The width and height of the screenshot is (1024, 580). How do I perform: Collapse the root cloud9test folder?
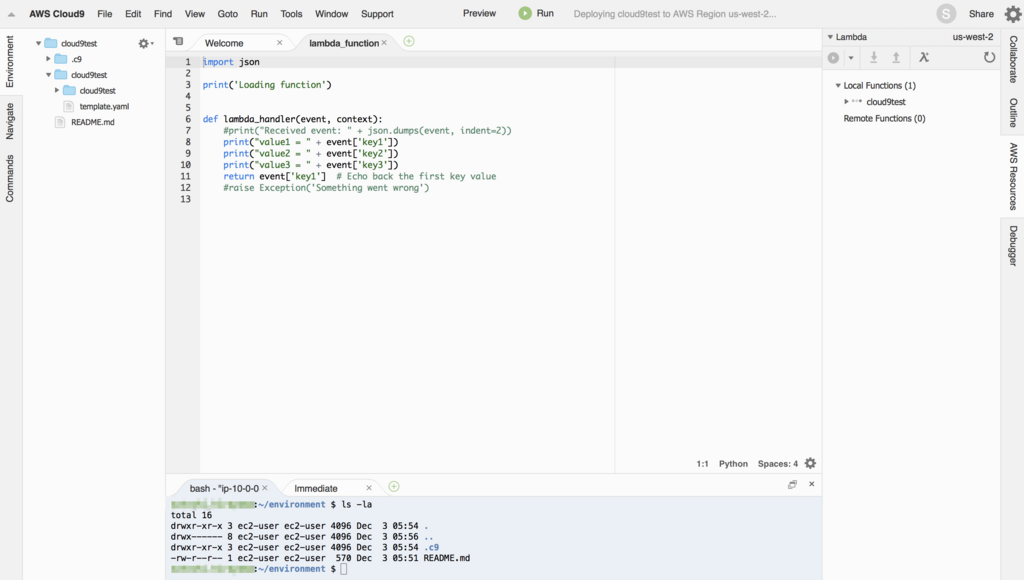pyautogui.click(x=39, y=43)
